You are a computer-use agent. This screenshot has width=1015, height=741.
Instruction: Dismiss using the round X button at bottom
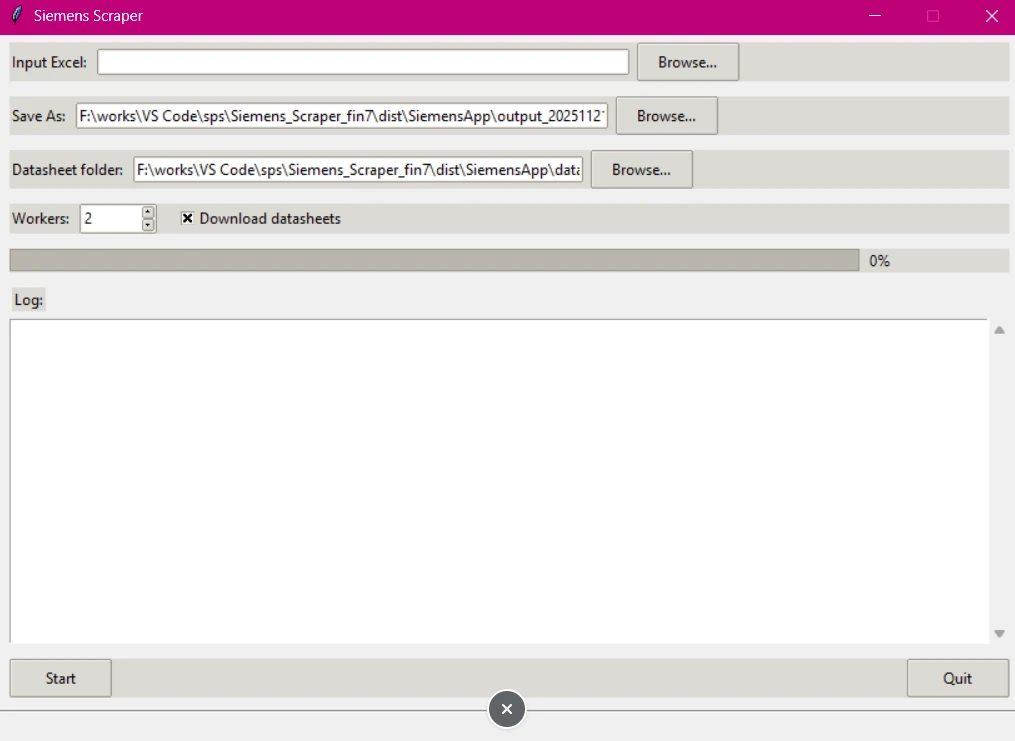[507, 709]
